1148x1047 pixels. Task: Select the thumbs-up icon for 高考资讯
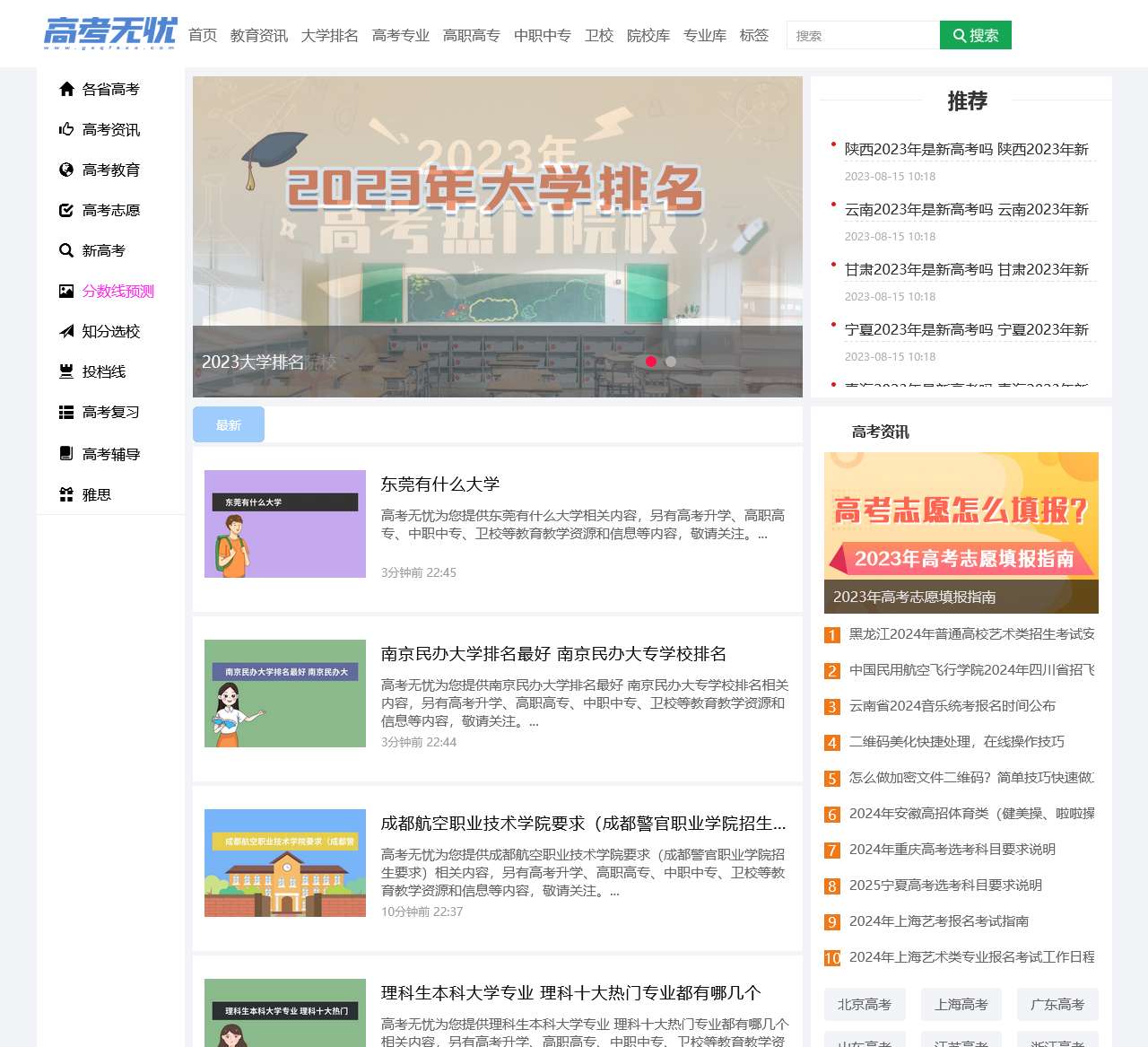66,129
